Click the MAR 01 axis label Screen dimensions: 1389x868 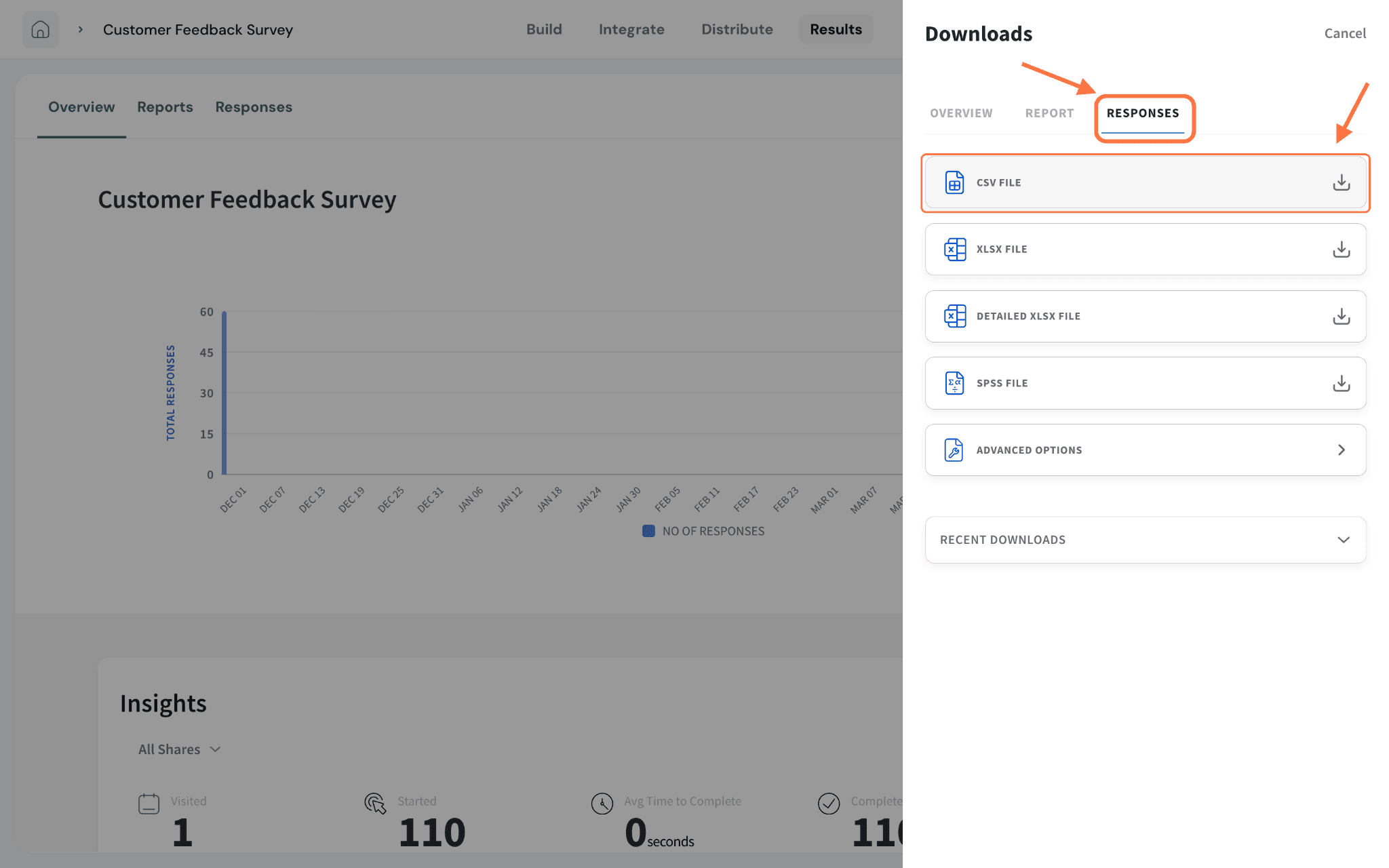[825, 500]
